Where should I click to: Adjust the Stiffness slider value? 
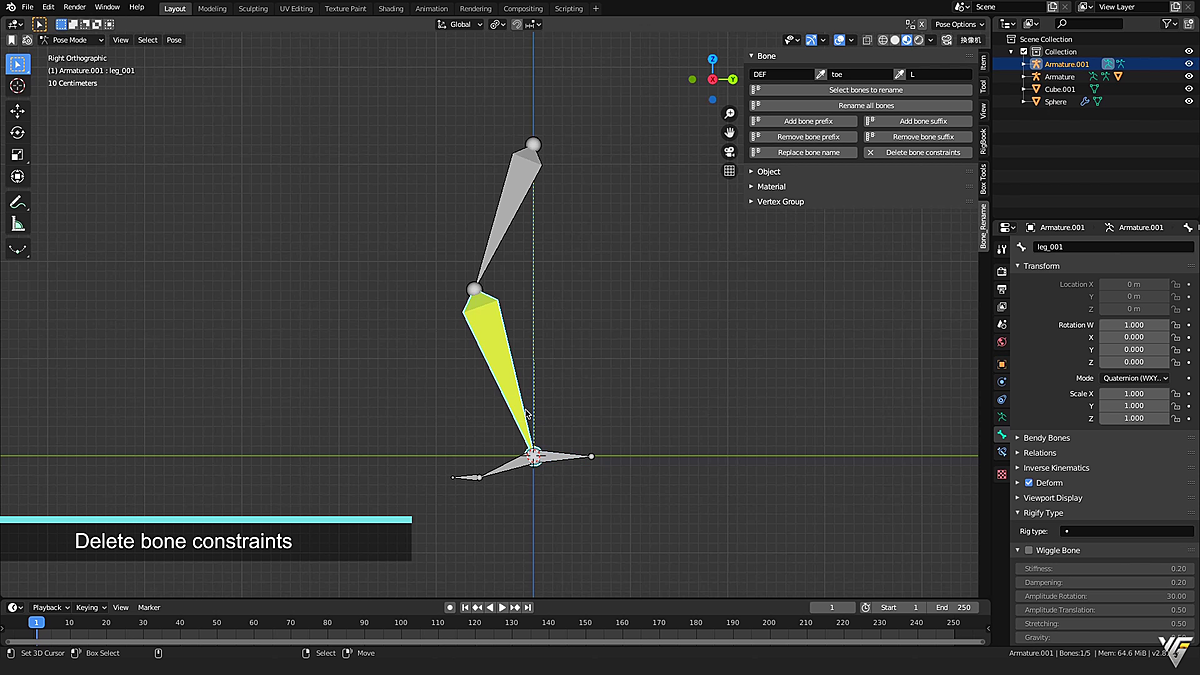click(1105, 568)
